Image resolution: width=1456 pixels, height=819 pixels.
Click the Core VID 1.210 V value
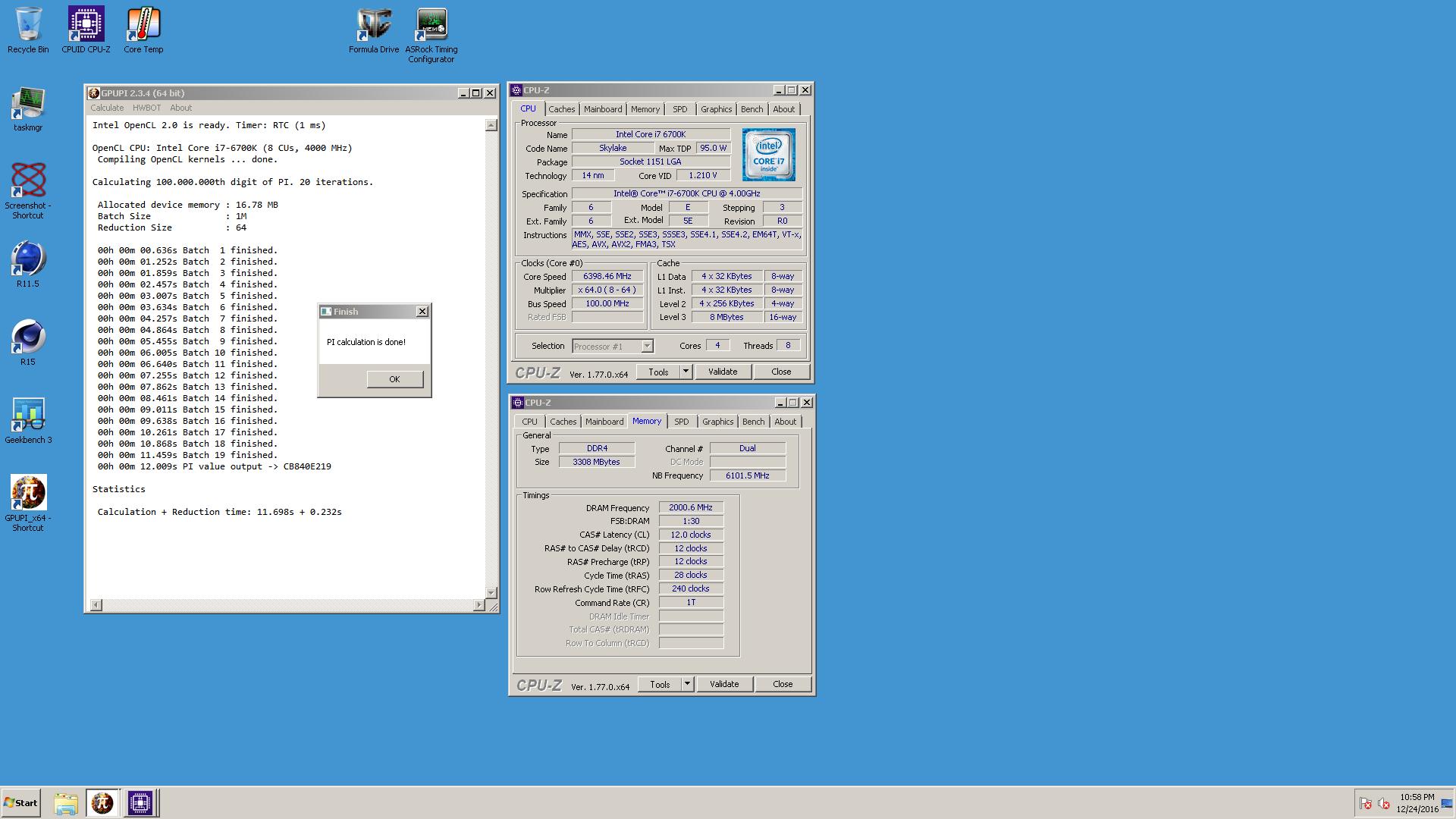[703, 175]
